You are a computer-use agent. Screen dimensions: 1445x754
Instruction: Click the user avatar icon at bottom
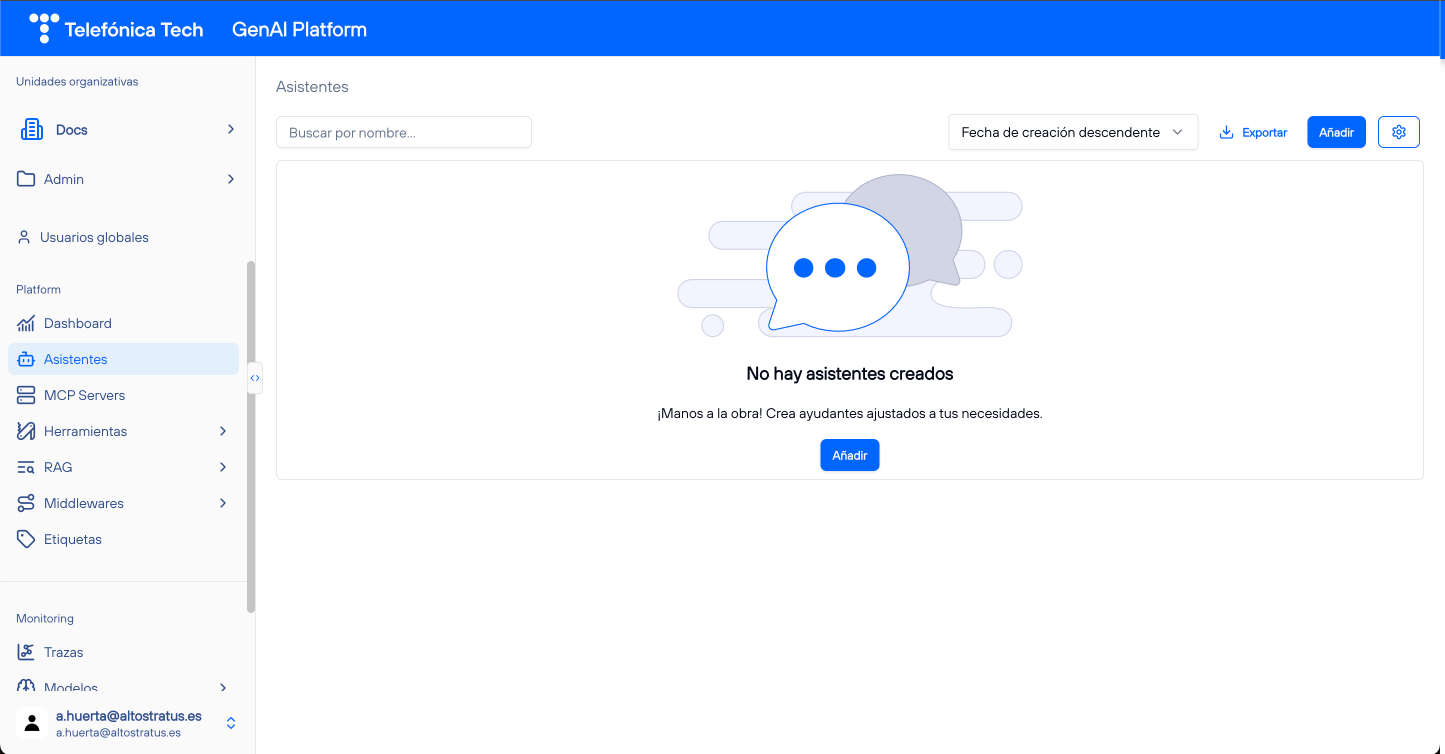pyautogui.click(x=32, y=723)
